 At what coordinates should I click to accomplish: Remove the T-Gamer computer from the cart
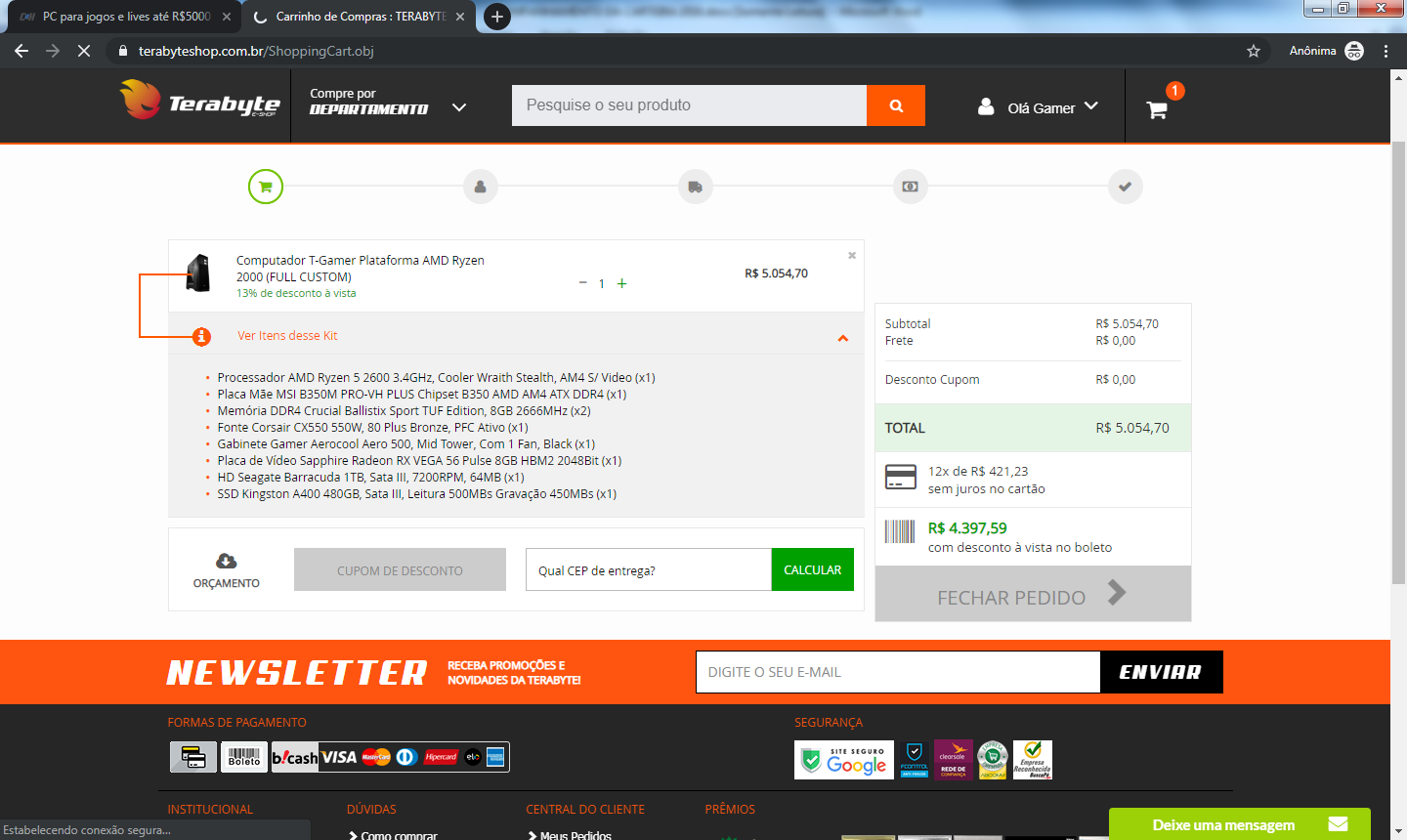(852, 255)
